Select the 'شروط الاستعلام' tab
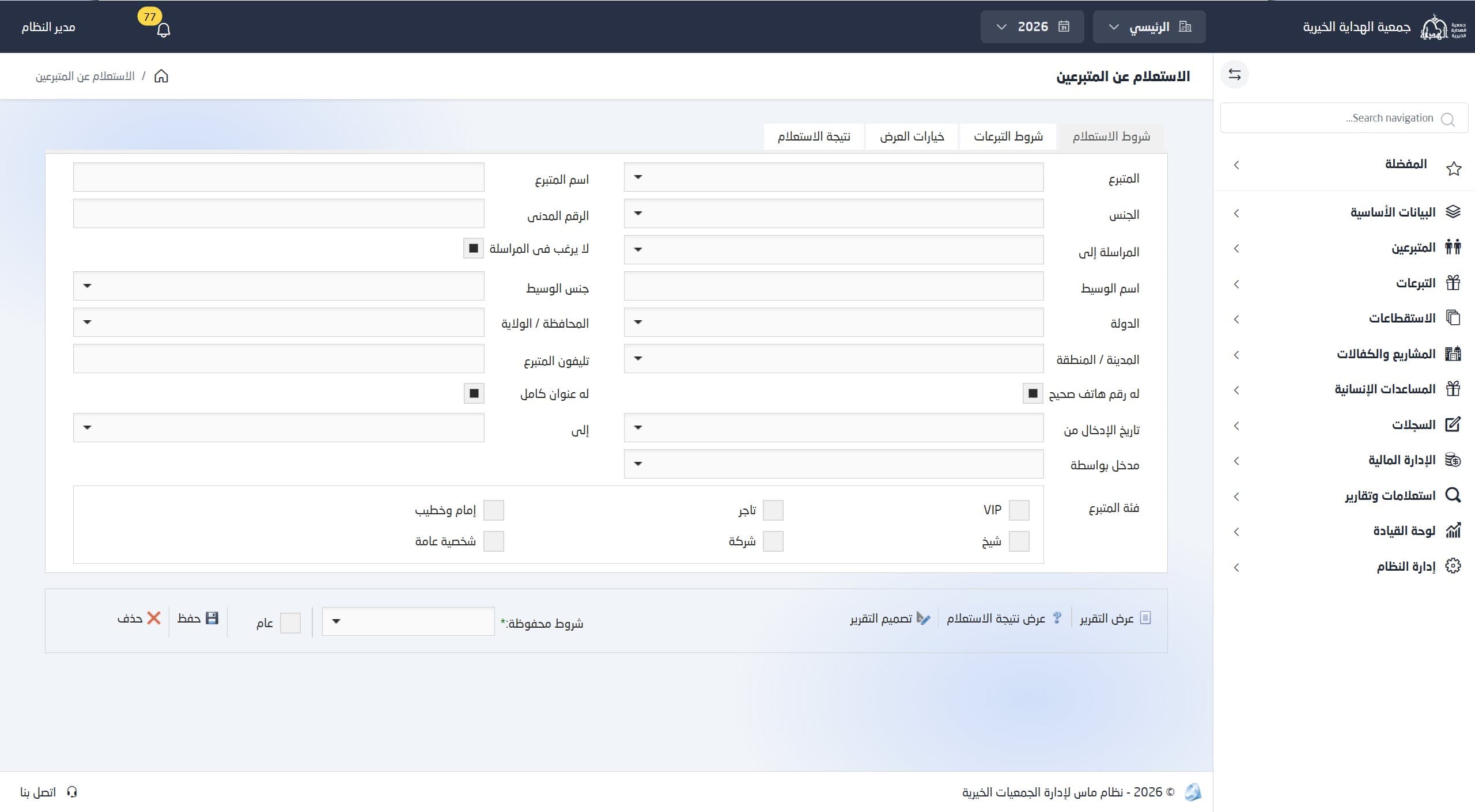This screenshot has width=1475, height=812. [x=1111, y=136]
